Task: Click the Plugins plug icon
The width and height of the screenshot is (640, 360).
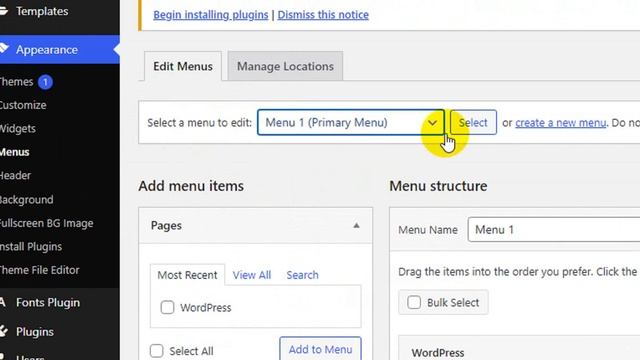Action: tap(4, 331)
